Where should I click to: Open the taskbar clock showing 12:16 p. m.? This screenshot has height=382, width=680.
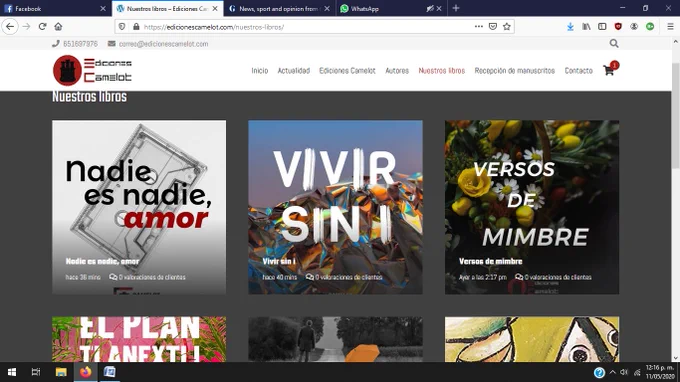pos(660,372)
